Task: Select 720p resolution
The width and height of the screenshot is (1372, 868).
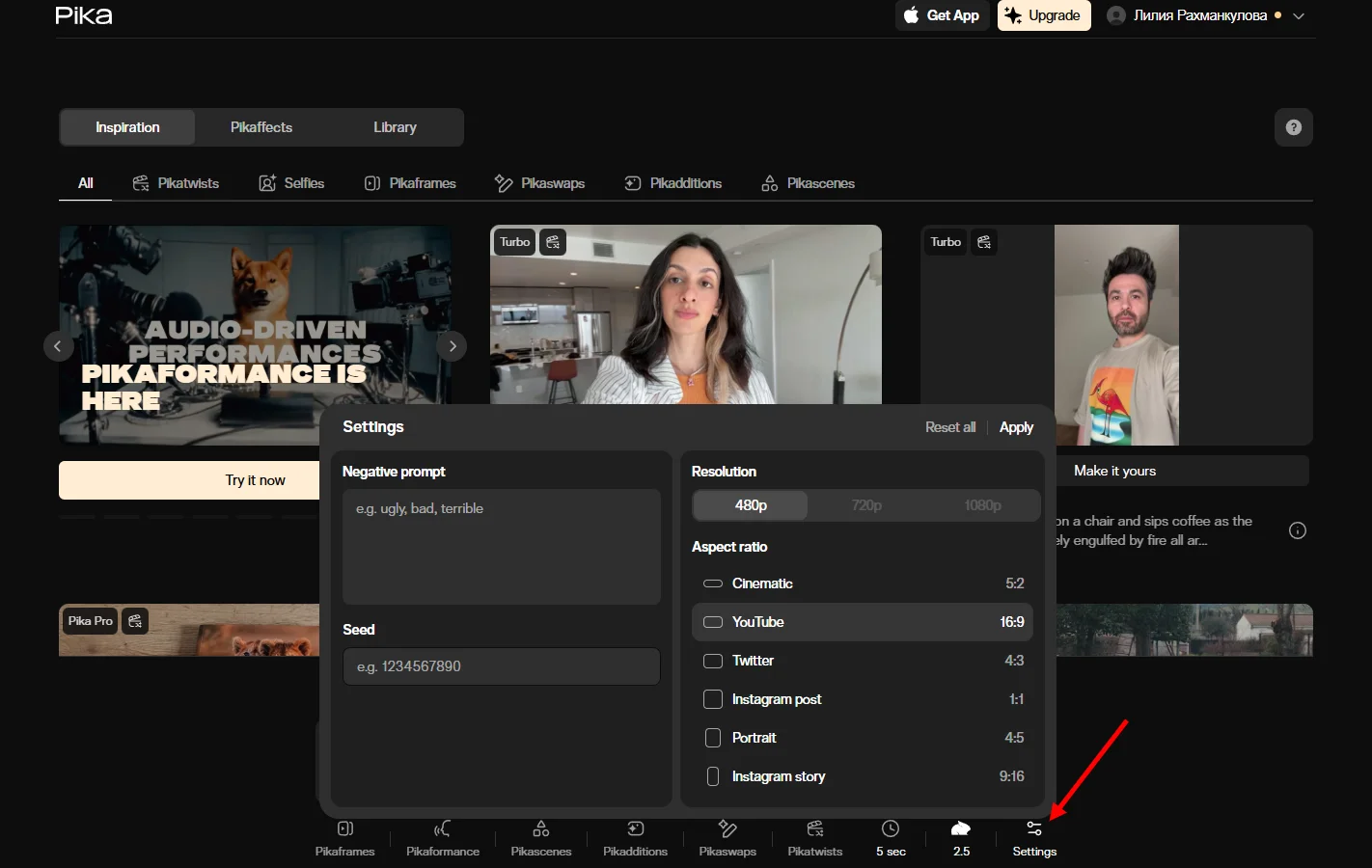Action: coord(866,505)
